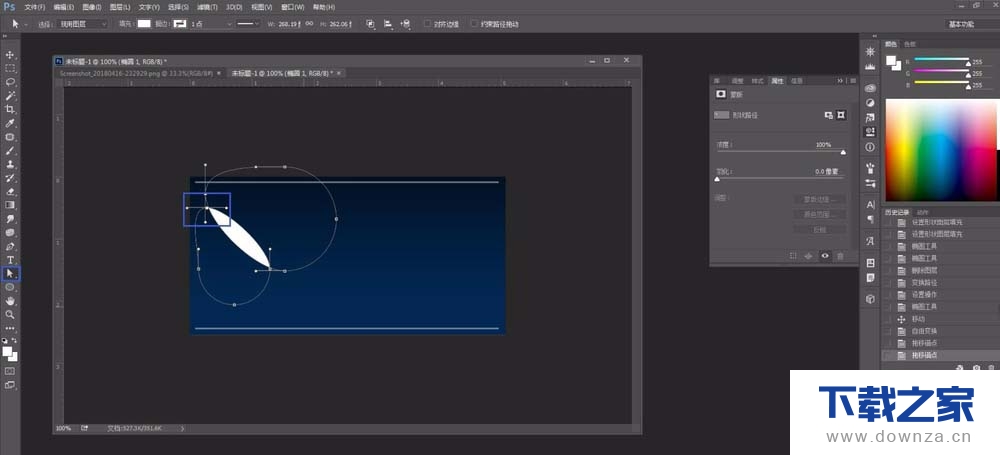Select the Eraser tool

tap(10, 191)
